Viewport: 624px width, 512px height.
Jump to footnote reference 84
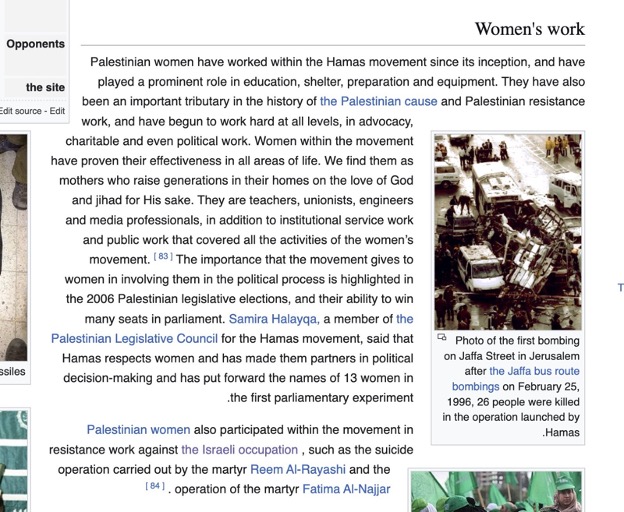point(155,486)
